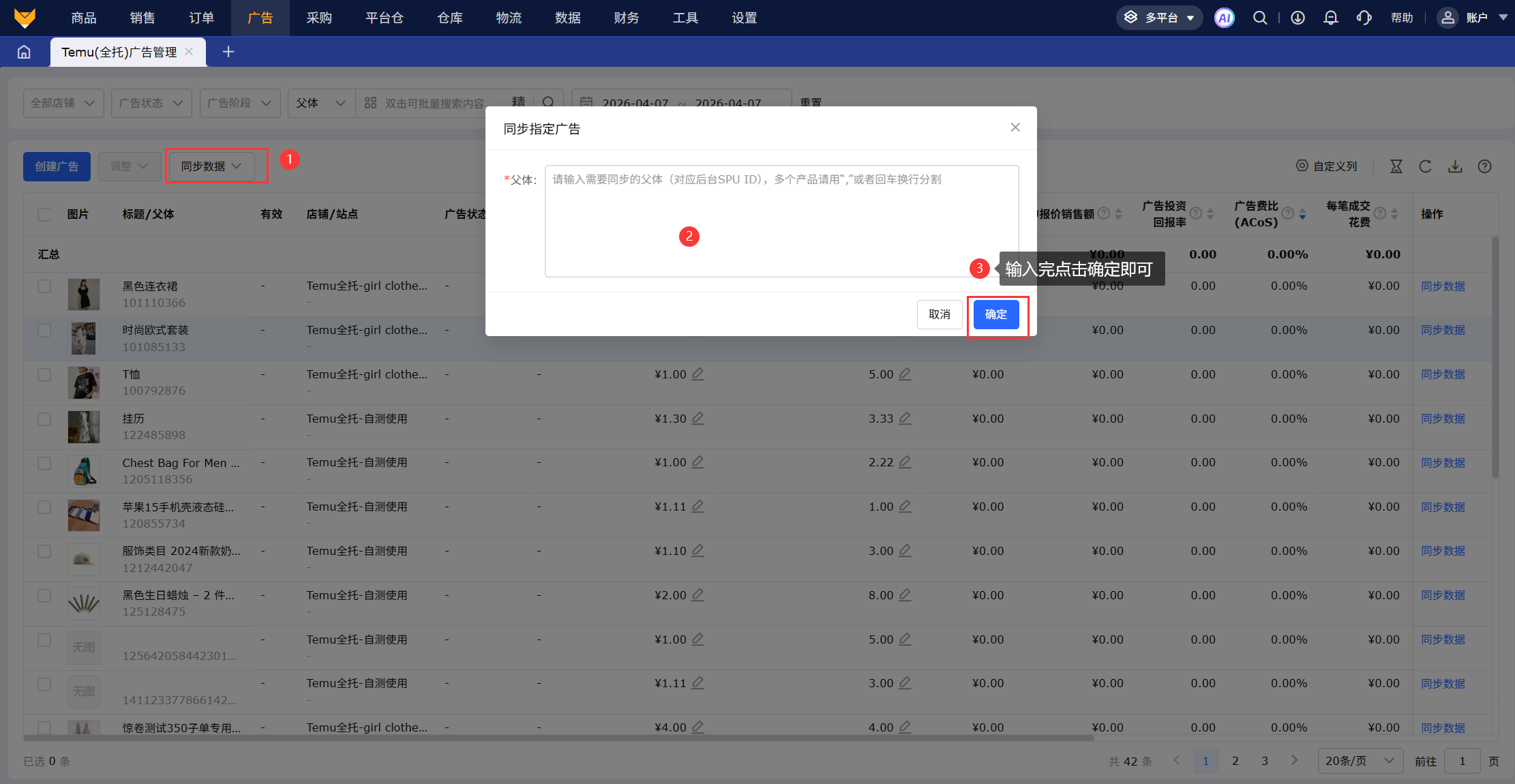Image resolution: width=1515 pixels, height=784 pixels.
Task: Click the home icon tab
Action: (x=24, y=52)
